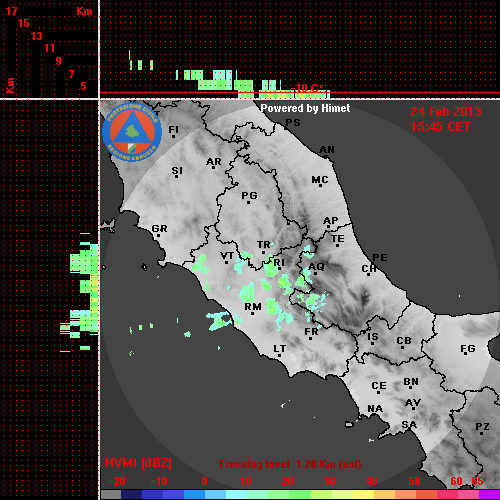This screenshot has width=500, height=500.
Task: Select the PZ city label
Action: (482, 427)
